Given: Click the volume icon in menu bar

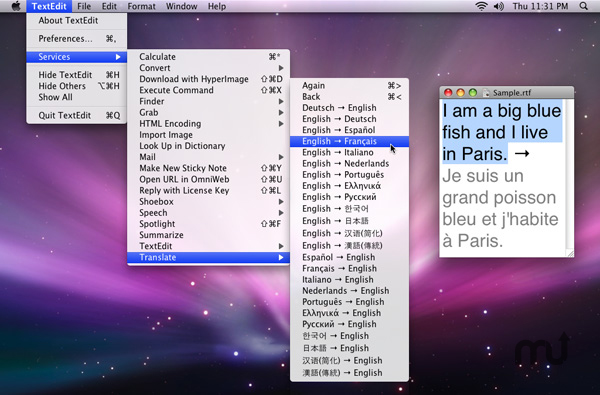Looking at the screenshot, I should click(x=499, y=6).
